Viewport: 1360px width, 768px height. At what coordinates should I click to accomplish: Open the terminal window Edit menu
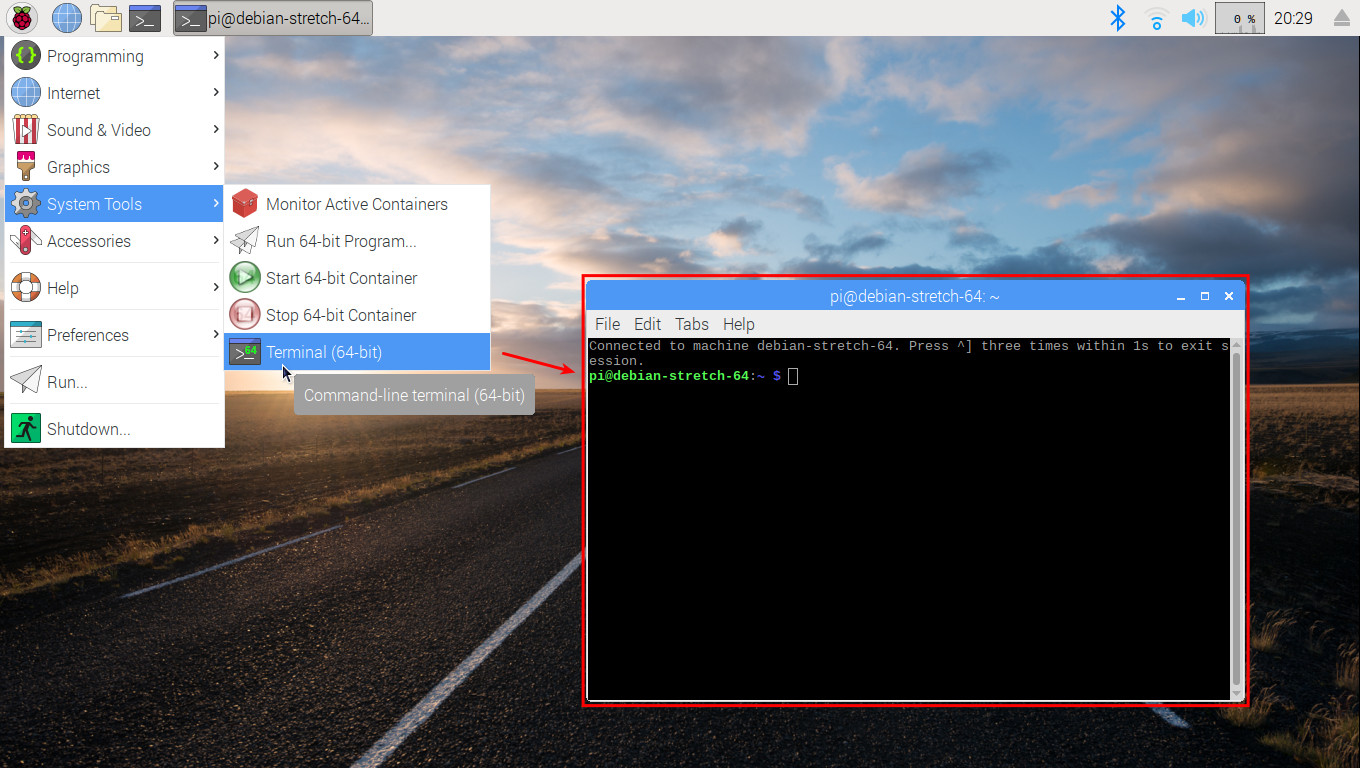pyautogui.click(x=647, y=324)
